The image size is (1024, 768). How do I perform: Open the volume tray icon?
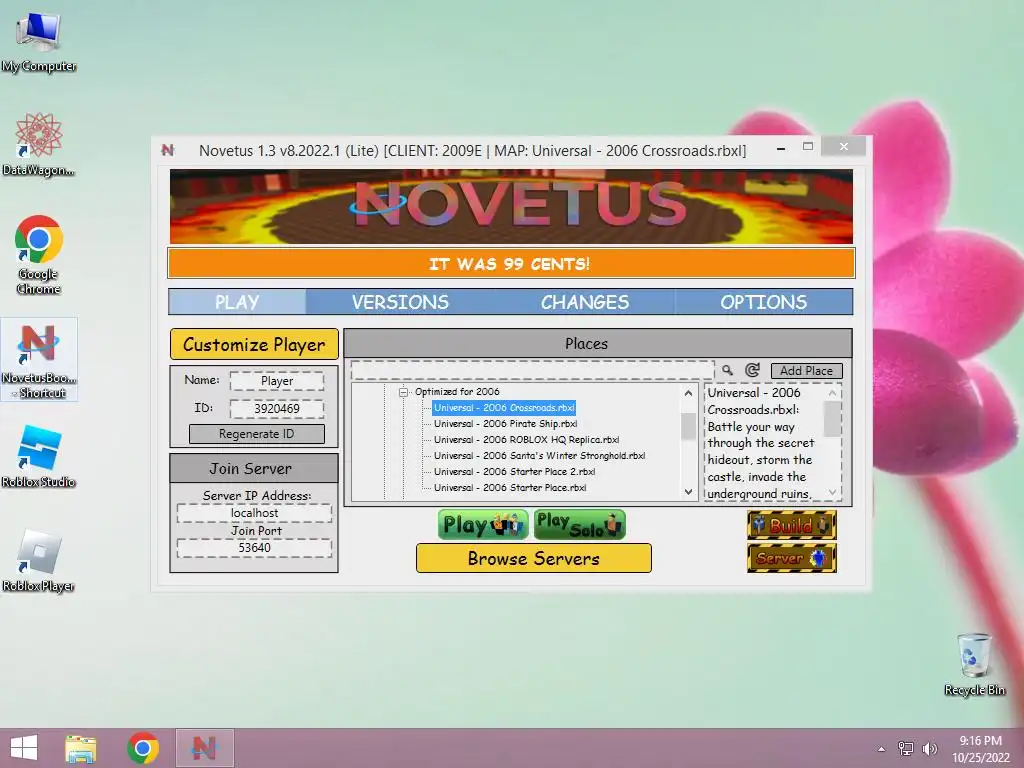[x=929, y=748]
